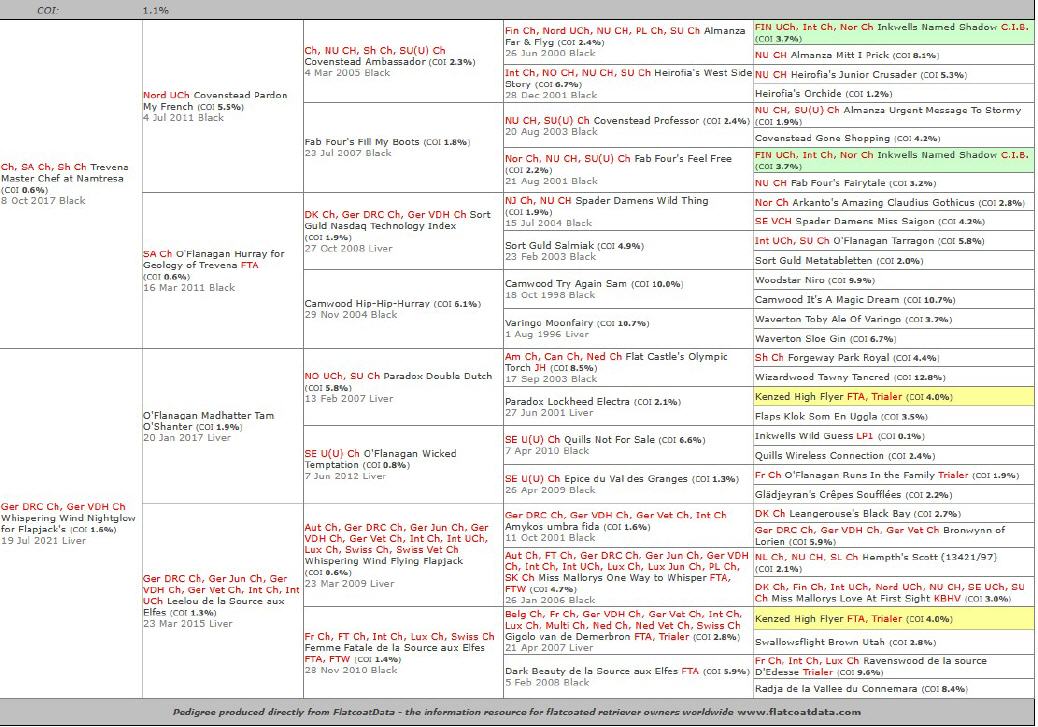Click the FlatcoatData footer credit line

coord(518,712)
